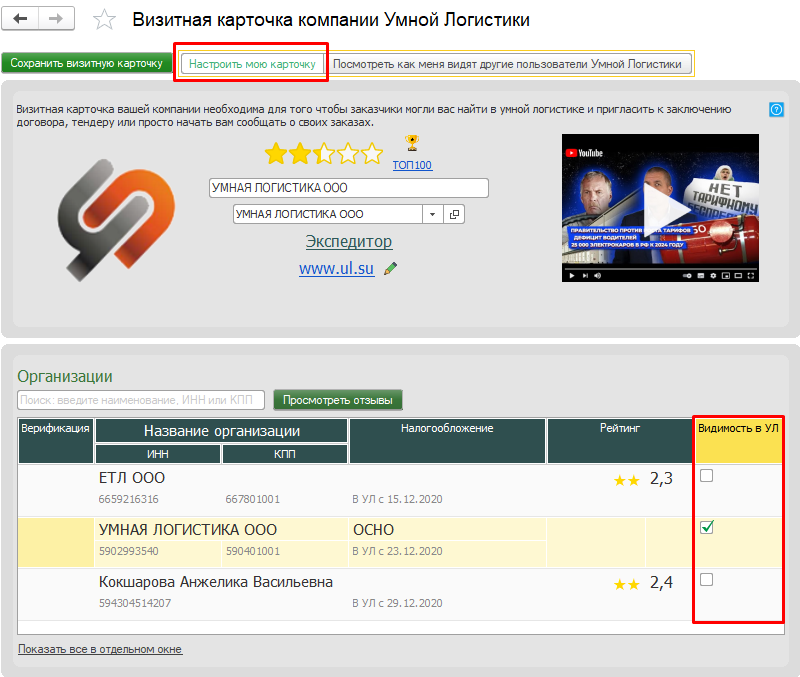Click INN value 594304514207
This screenshot has height=677, width=800.
coord(135,603)
